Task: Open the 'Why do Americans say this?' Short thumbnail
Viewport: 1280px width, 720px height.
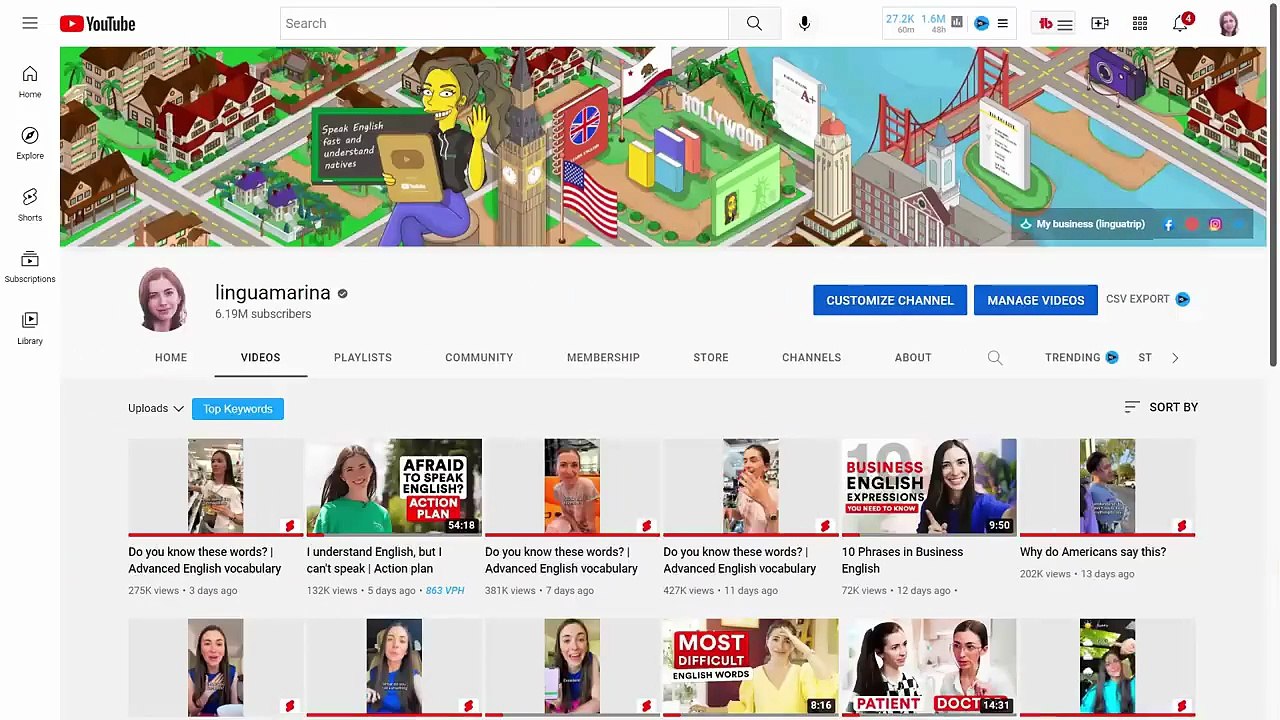Action: coord(1107,487)
